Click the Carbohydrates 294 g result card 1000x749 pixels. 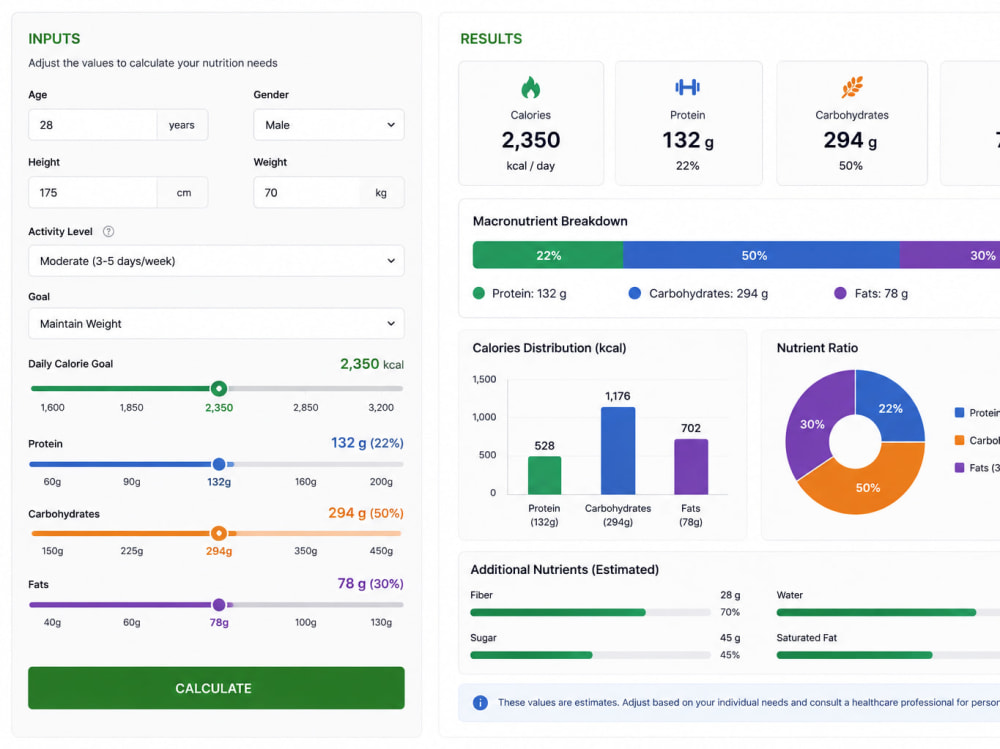click(851, 123)
